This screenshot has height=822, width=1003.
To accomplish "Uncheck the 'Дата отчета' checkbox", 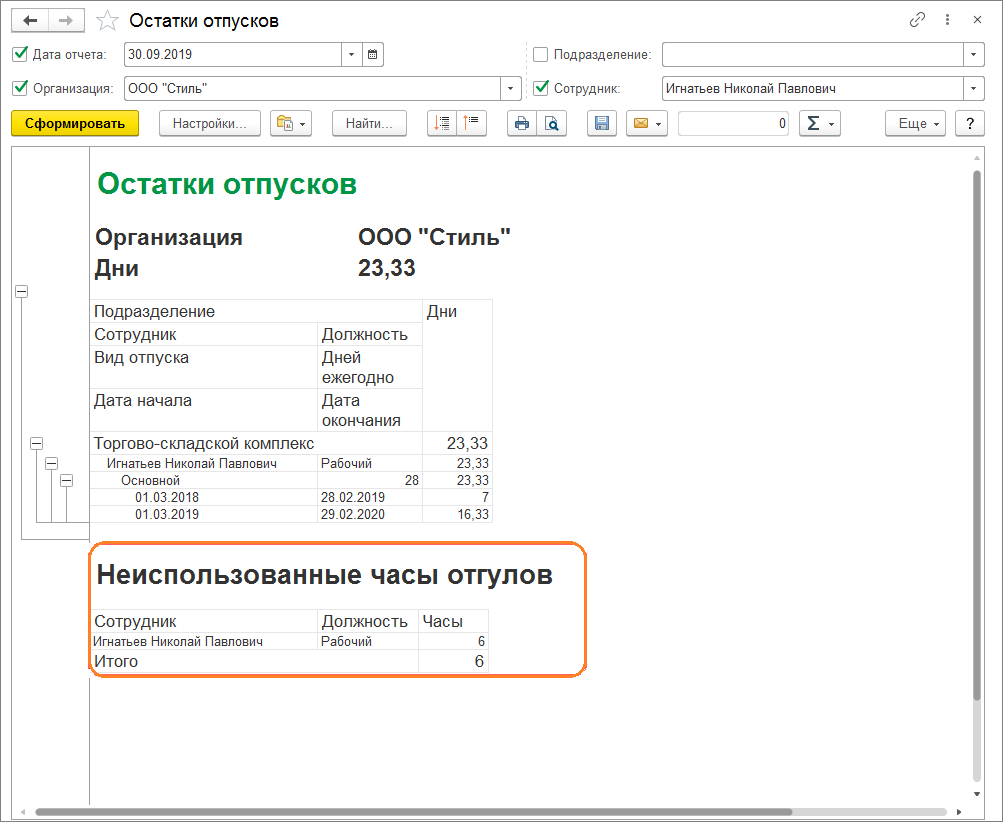I will (20, 55).
